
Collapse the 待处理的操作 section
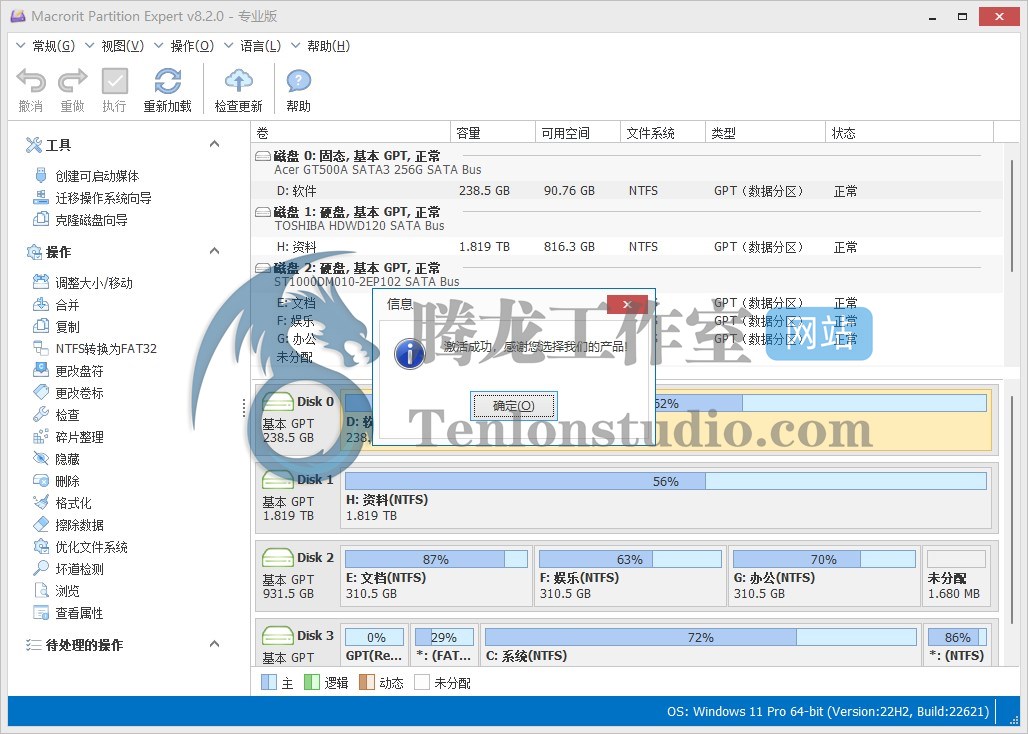pos(214,645)
